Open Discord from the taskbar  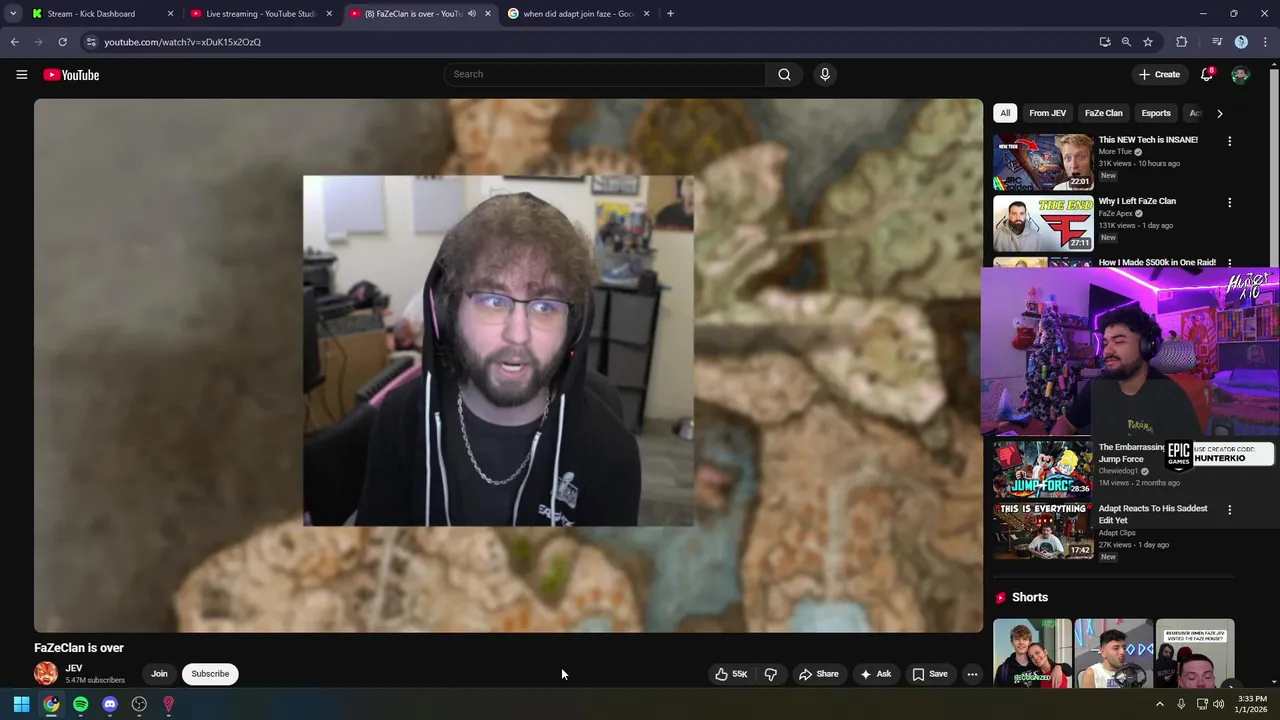coord(110,704)
